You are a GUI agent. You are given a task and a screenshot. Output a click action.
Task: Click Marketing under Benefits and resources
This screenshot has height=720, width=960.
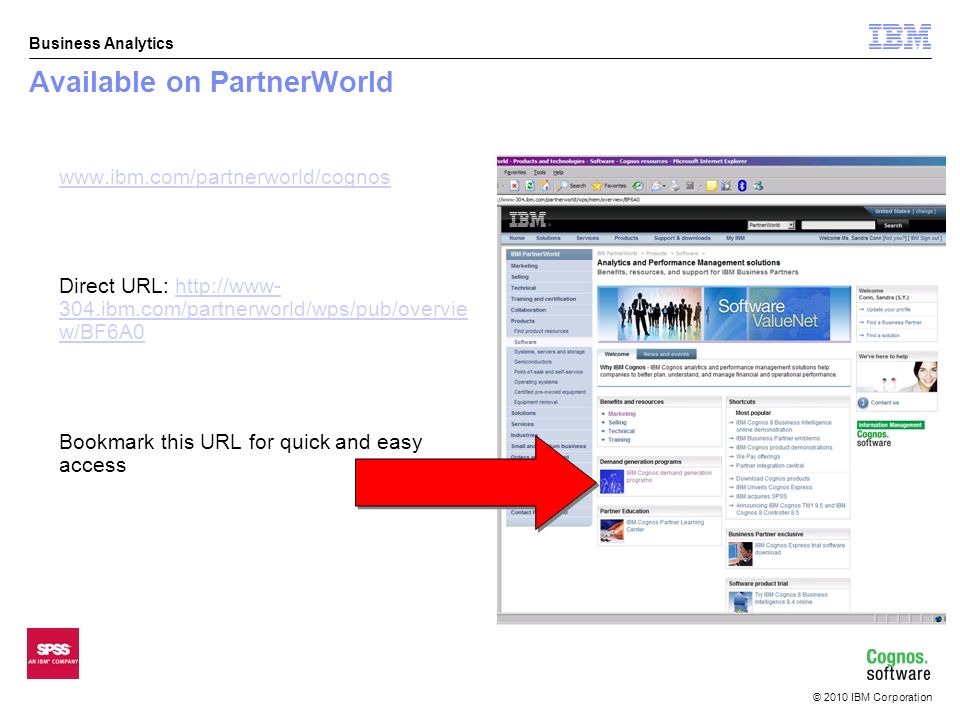[621, 414]
